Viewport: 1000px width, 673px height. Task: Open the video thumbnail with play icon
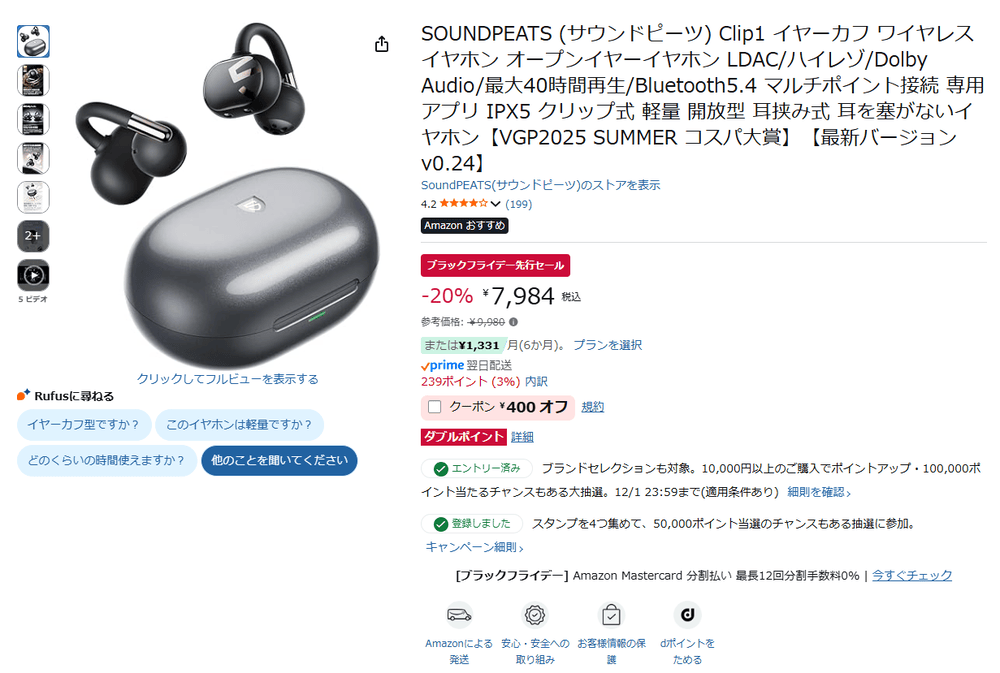click(33, 276)
